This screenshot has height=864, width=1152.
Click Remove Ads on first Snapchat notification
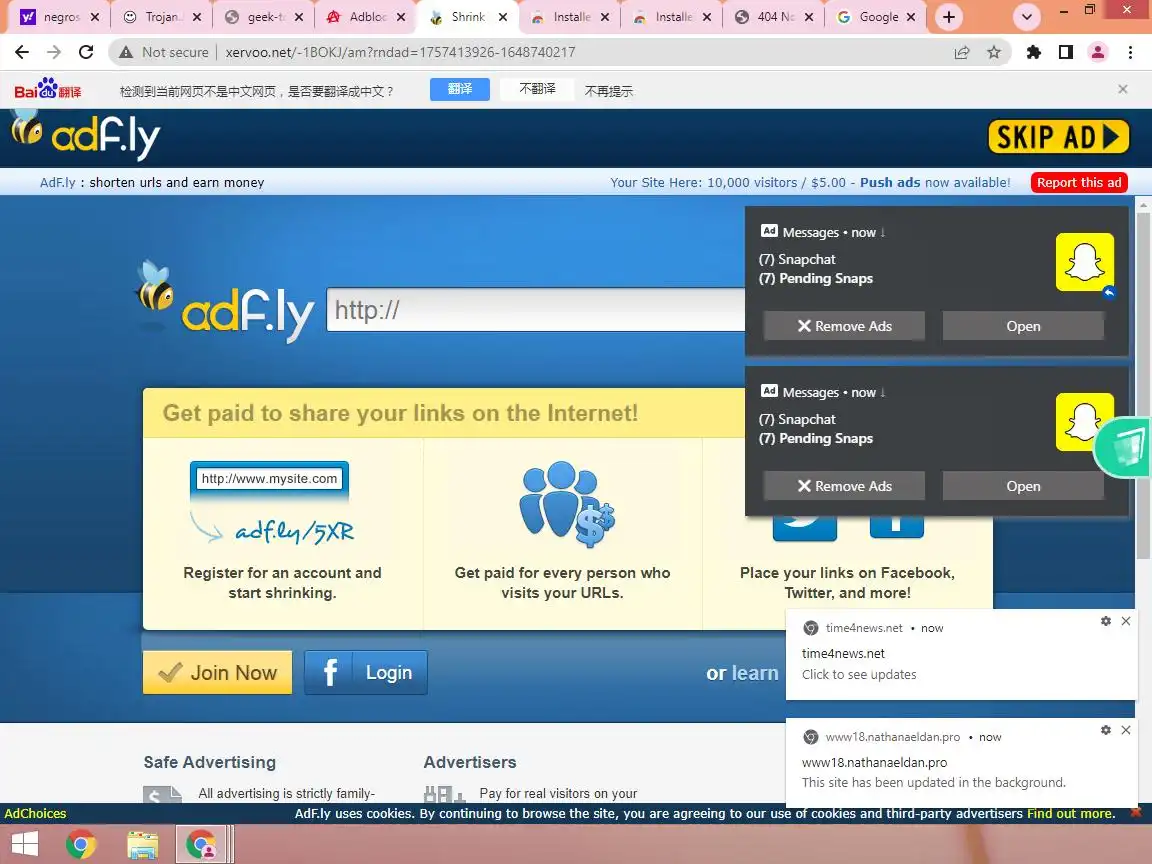(844, 326)
